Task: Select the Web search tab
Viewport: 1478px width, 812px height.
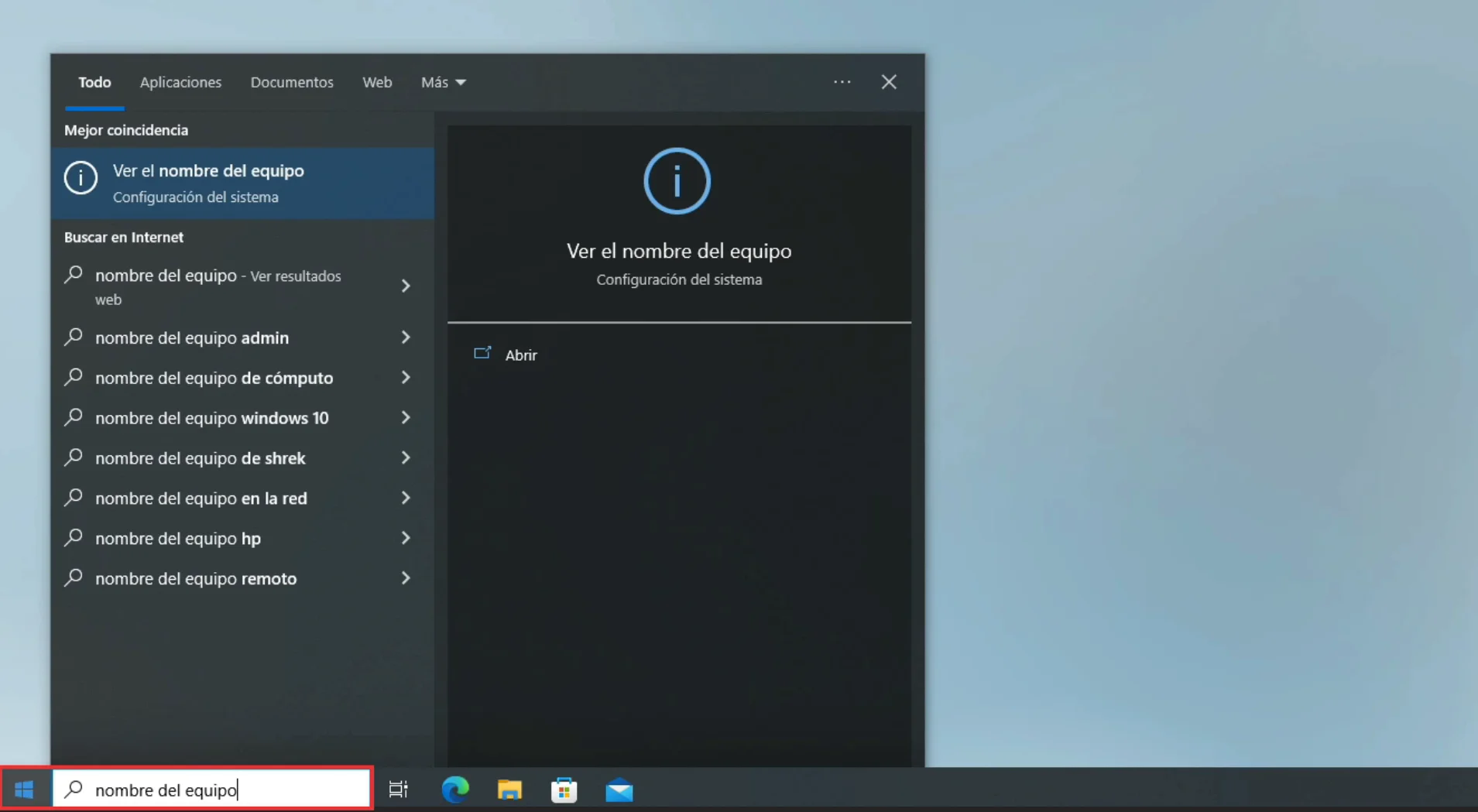Action: (x=377, y=82)
